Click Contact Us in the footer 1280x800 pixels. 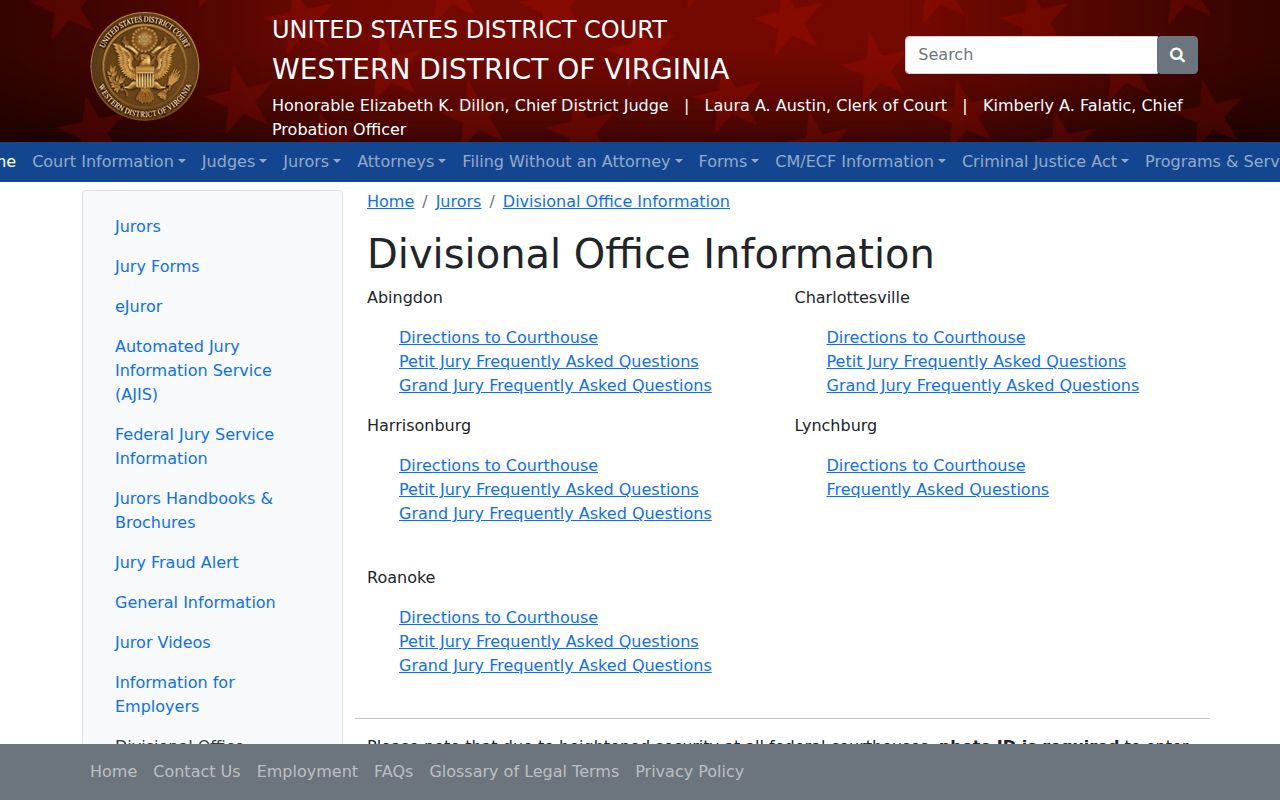[x=197, y=771]
